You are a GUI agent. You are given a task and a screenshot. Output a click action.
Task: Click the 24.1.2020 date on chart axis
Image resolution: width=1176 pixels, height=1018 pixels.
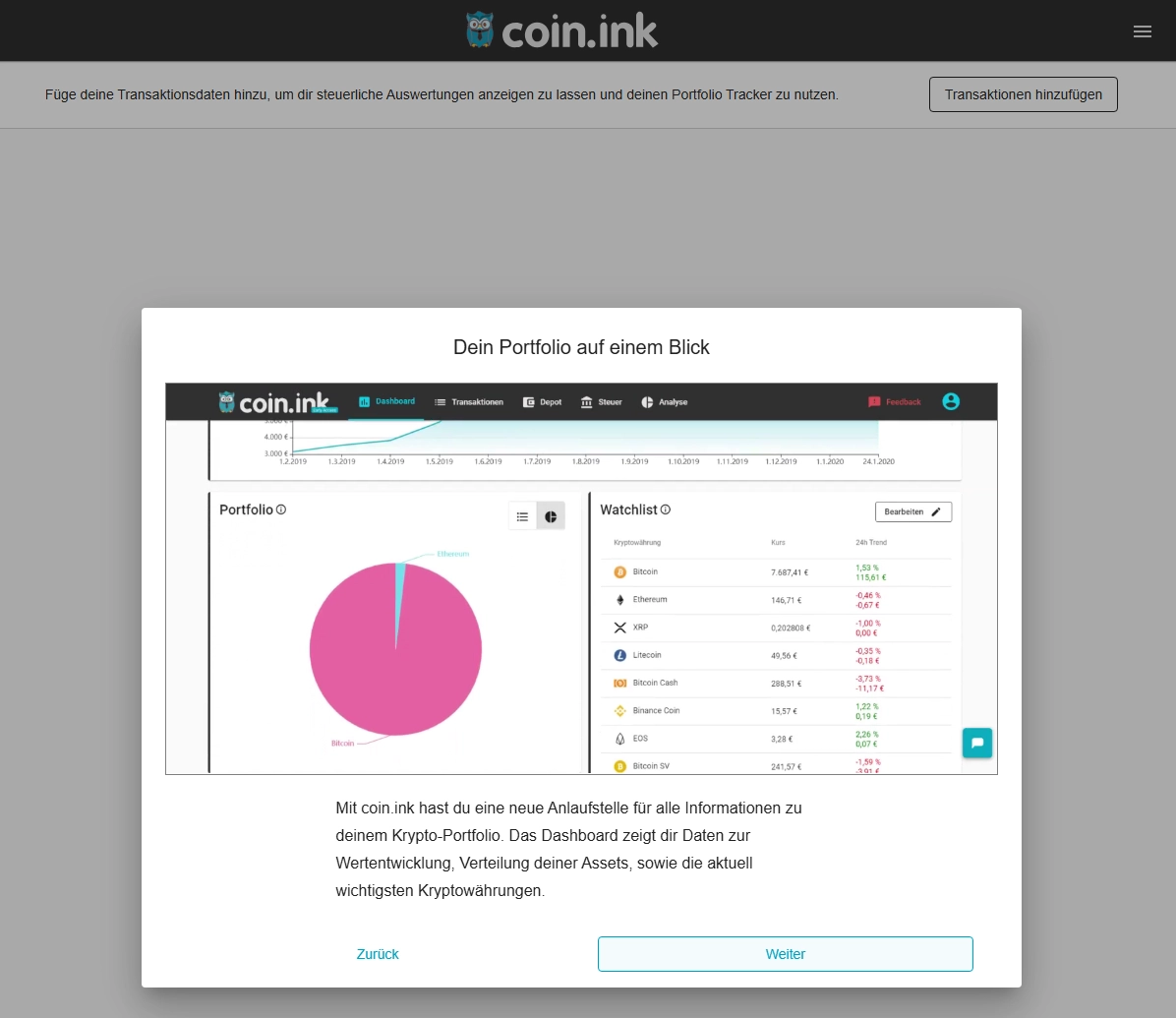878,461
